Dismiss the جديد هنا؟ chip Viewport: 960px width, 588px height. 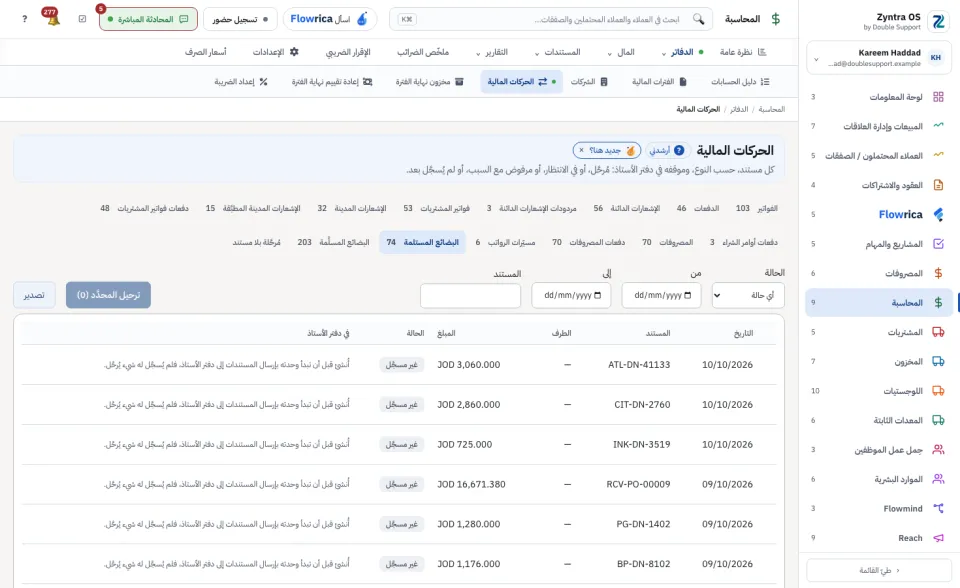tap(582, 150)
